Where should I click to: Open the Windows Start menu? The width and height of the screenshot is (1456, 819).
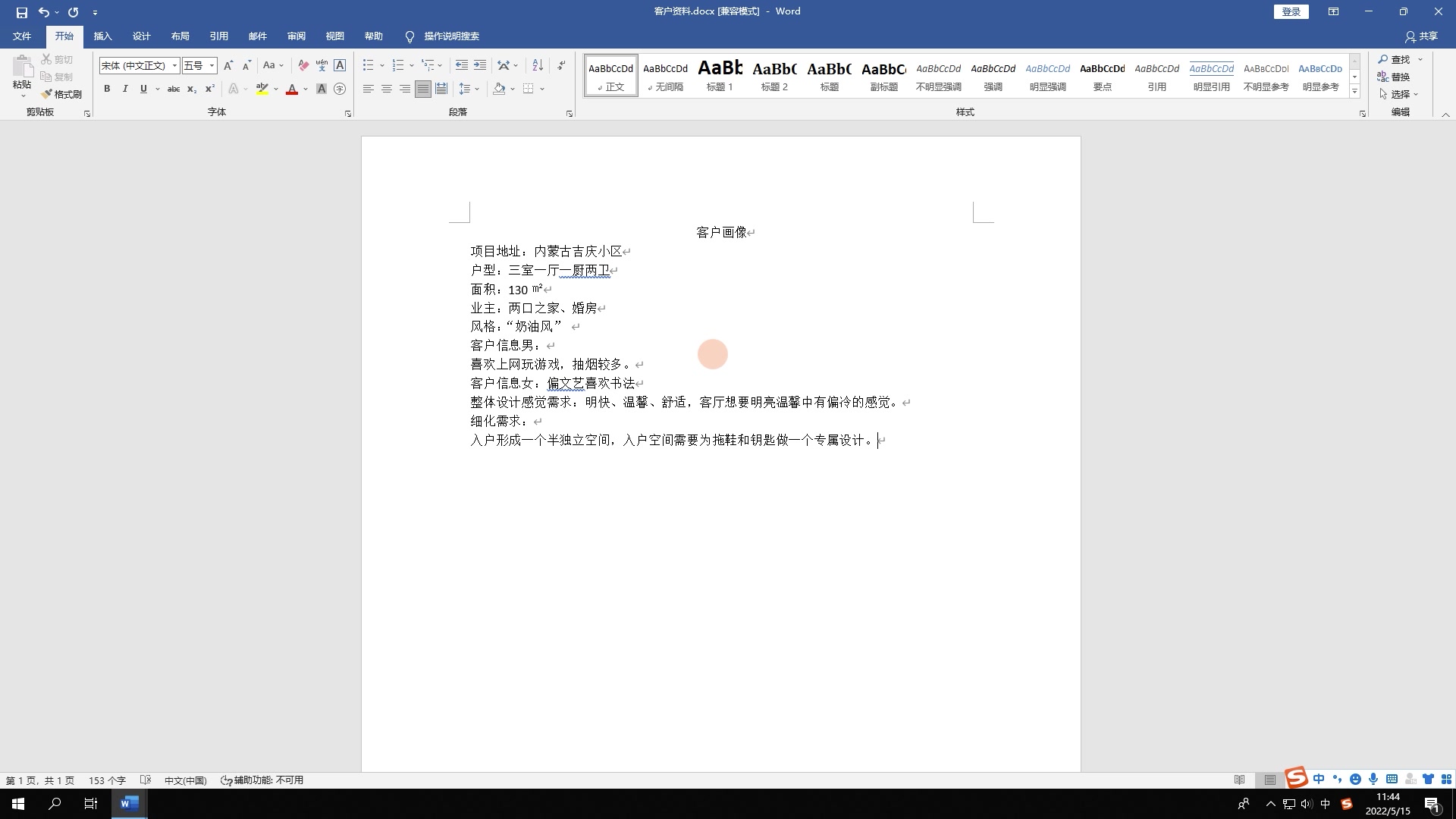18,803
